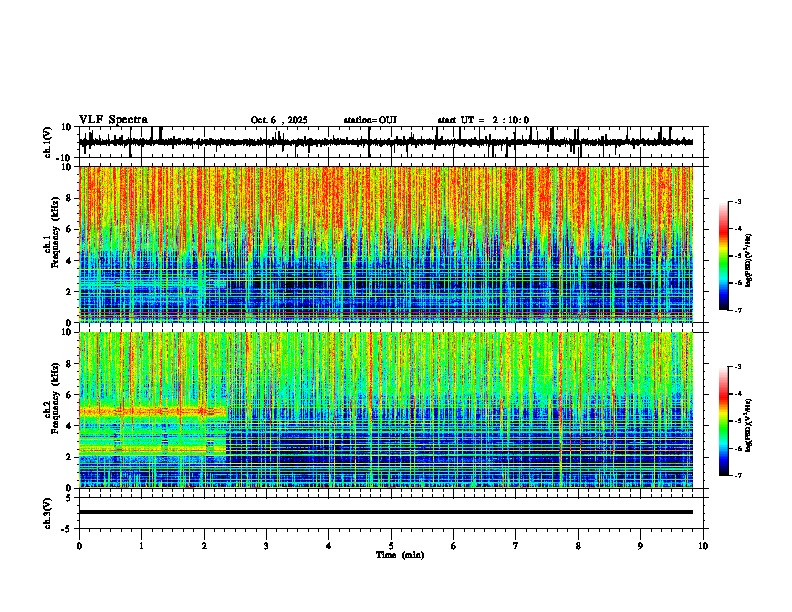Select the date text 'Oct. 6, 2025'

279,120
